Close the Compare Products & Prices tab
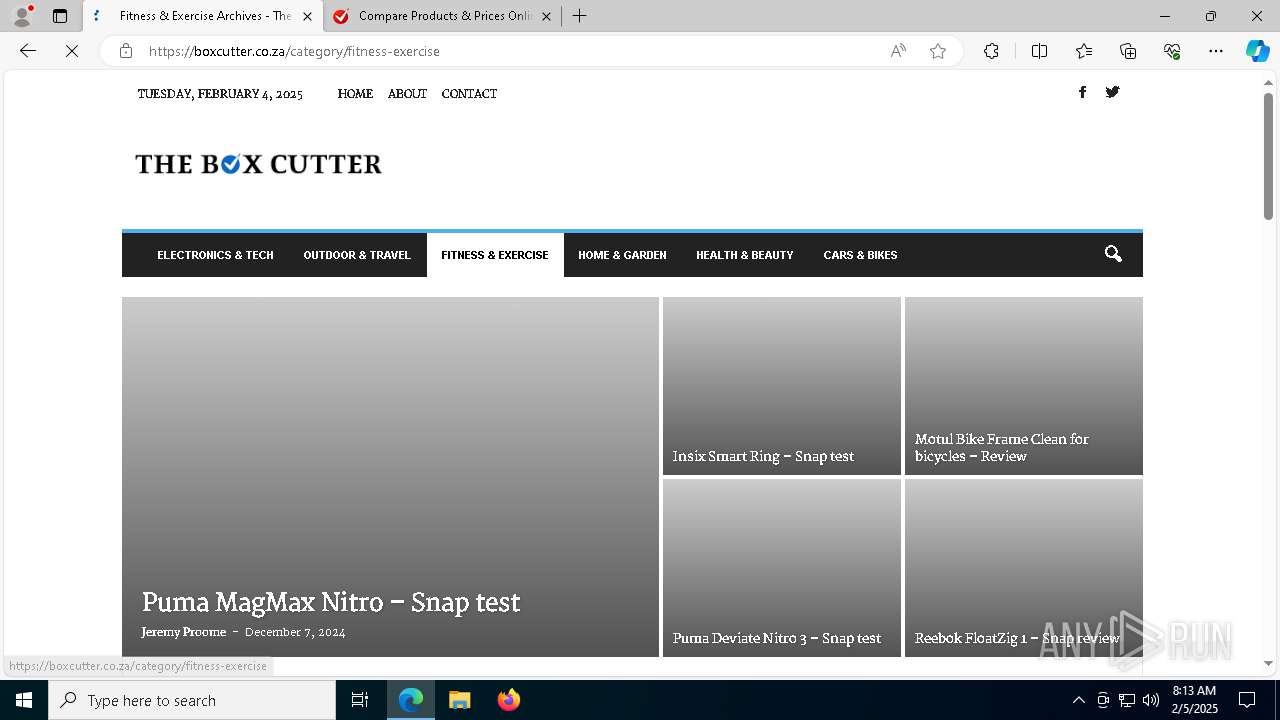This screenshot has width=1280, height=720. click(546, 16)
